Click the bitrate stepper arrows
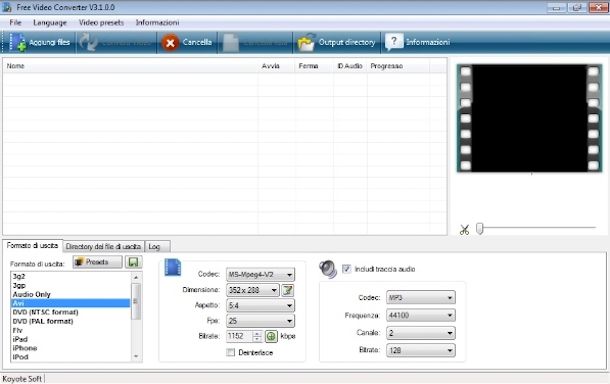 tap(257, 336)
